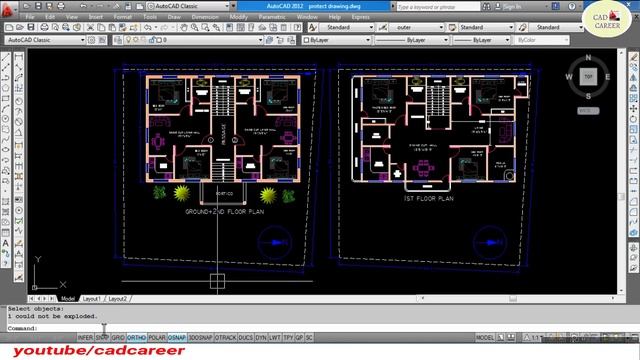Viewport: 640px width, 360px height.
Task: Select the Multiline Text 'A' tool
Action: (x=6, y=243)
